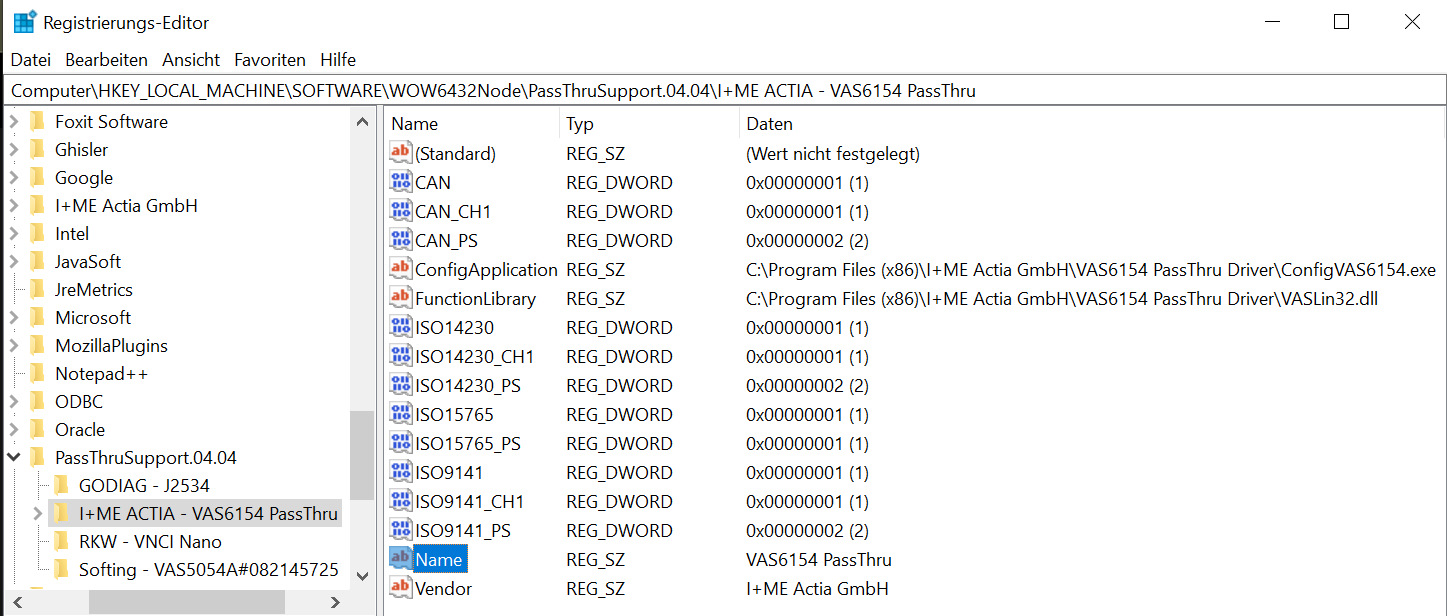The image size is (1447, 616).
Task: Click the DWORD icon beside CAN_CH1
Action: click(x=401, y=211)
